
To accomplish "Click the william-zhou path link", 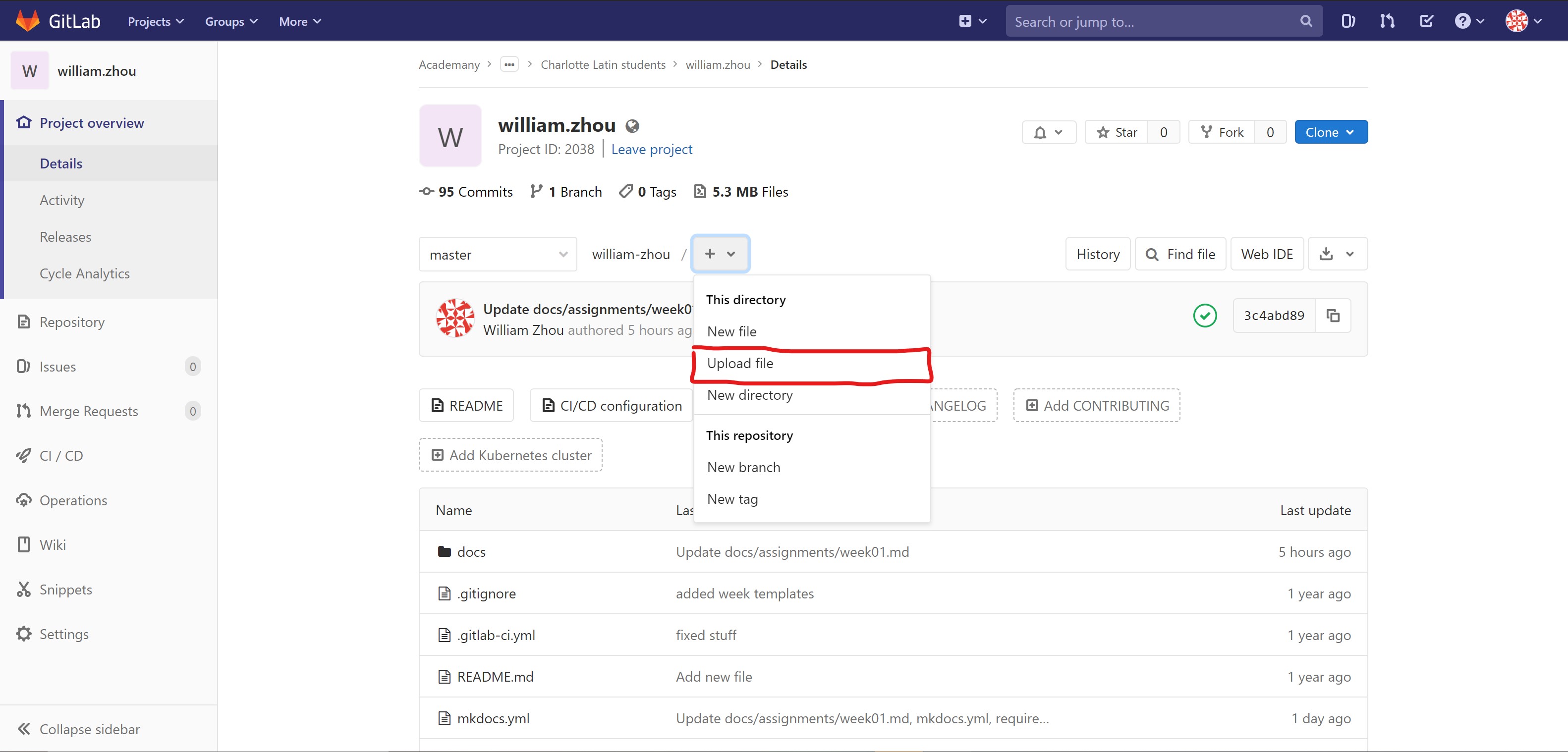I will (x=630, y=254).
